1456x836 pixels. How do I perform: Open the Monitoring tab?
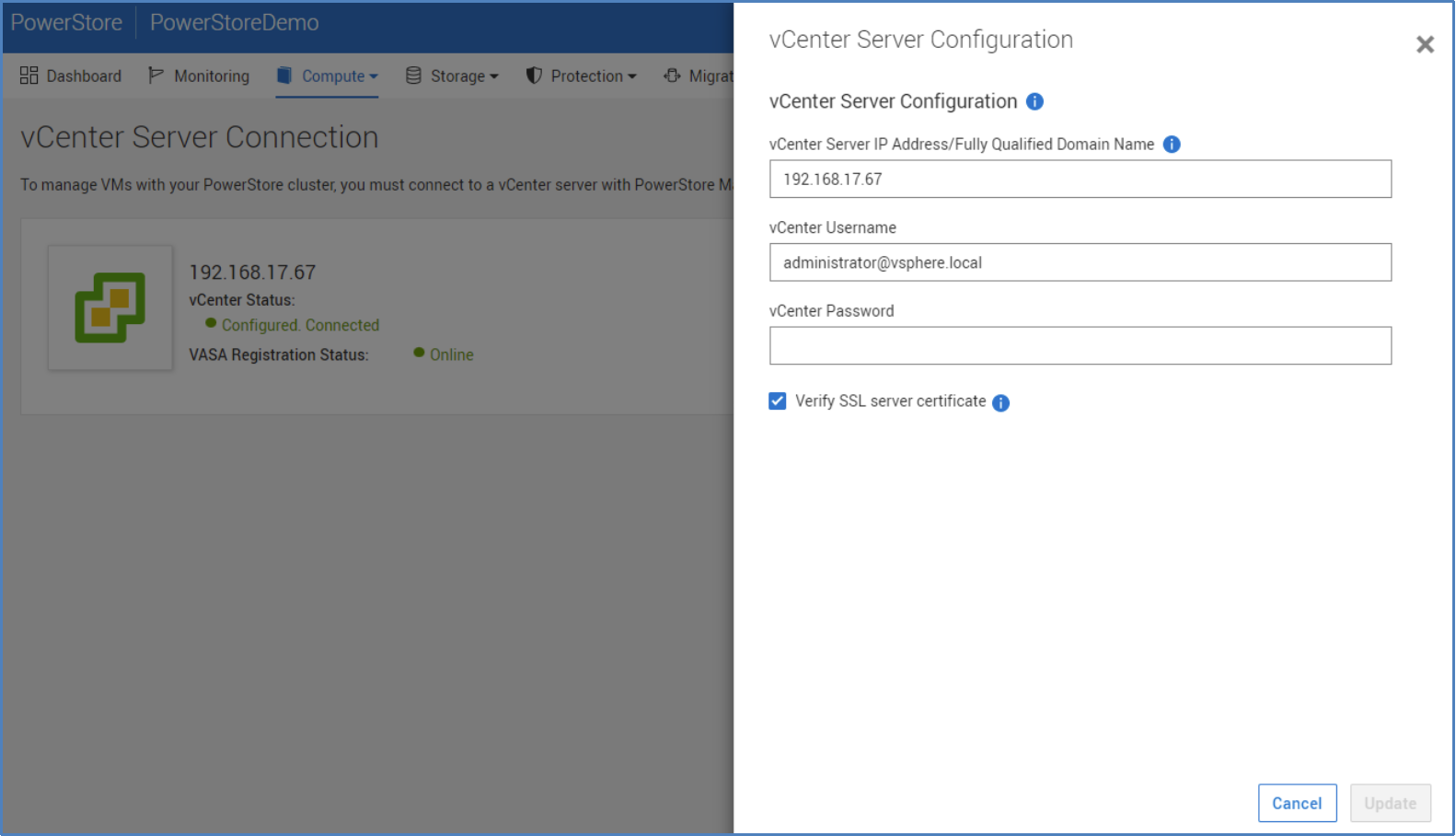point(199,75)
